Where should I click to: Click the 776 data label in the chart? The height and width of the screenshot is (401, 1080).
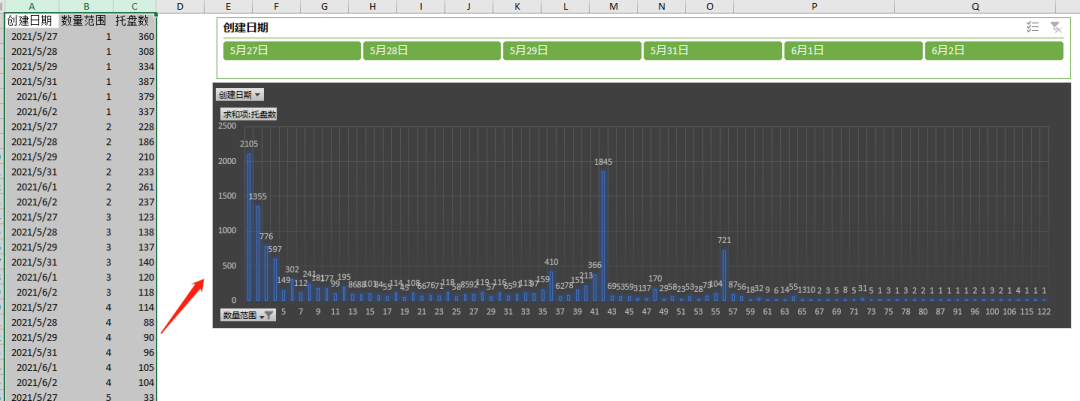tap(266, 236)
